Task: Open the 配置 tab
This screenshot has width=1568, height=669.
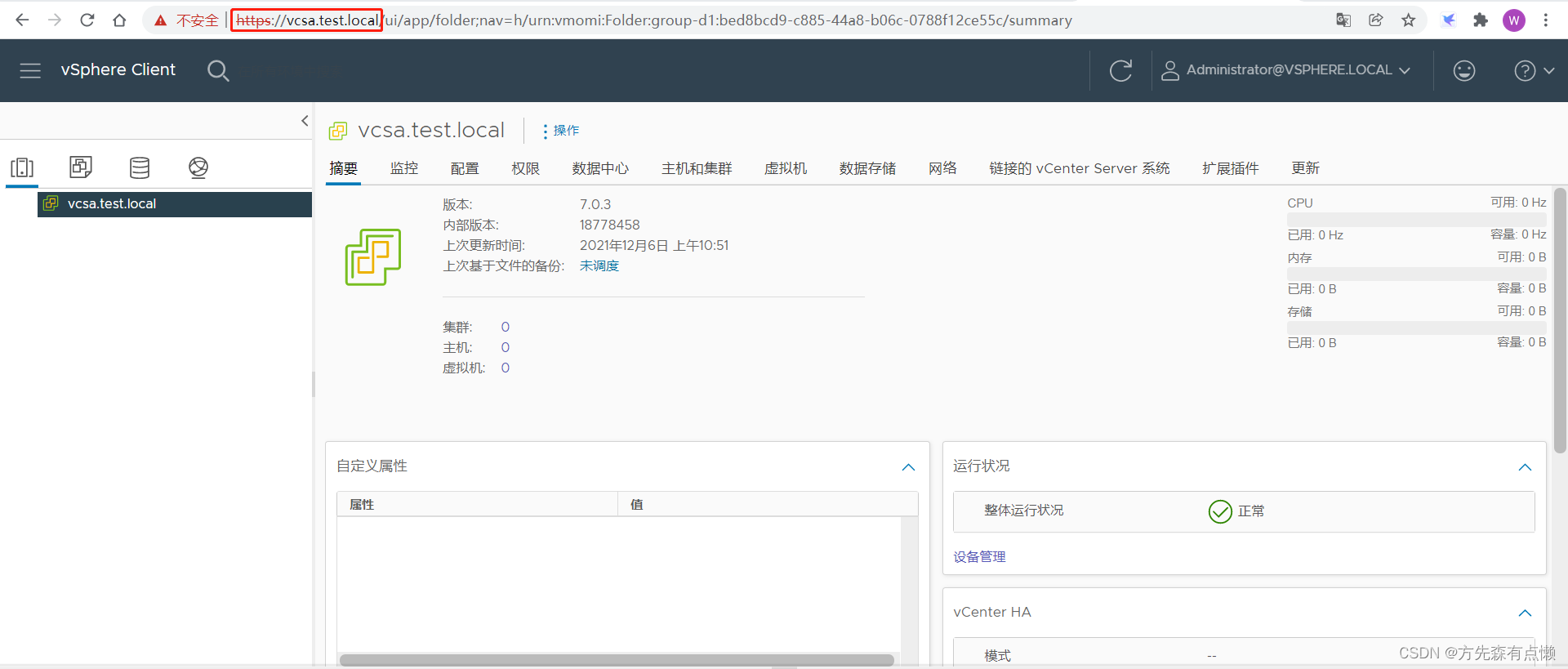Action: pyautogui.click(x=465, y=168)
